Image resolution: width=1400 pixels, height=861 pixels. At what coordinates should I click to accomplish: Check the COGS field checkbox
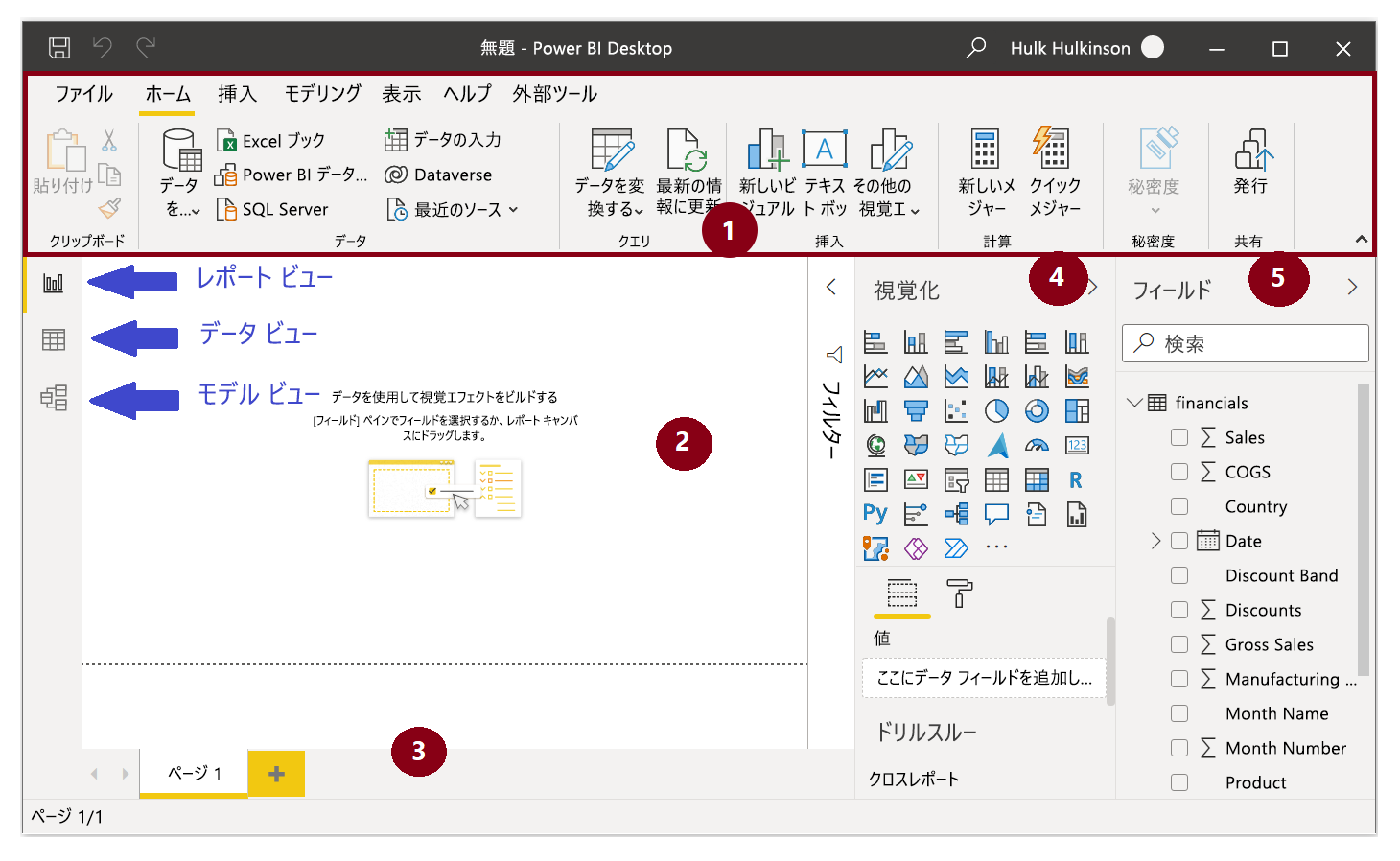pos(1179,472)
